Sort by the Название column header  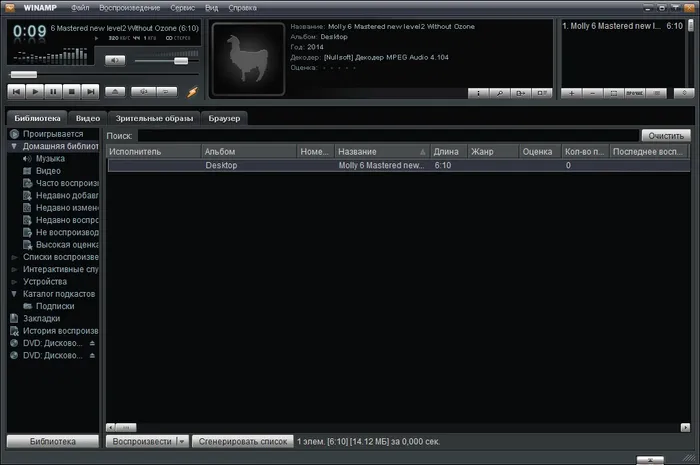pos(382,152)
